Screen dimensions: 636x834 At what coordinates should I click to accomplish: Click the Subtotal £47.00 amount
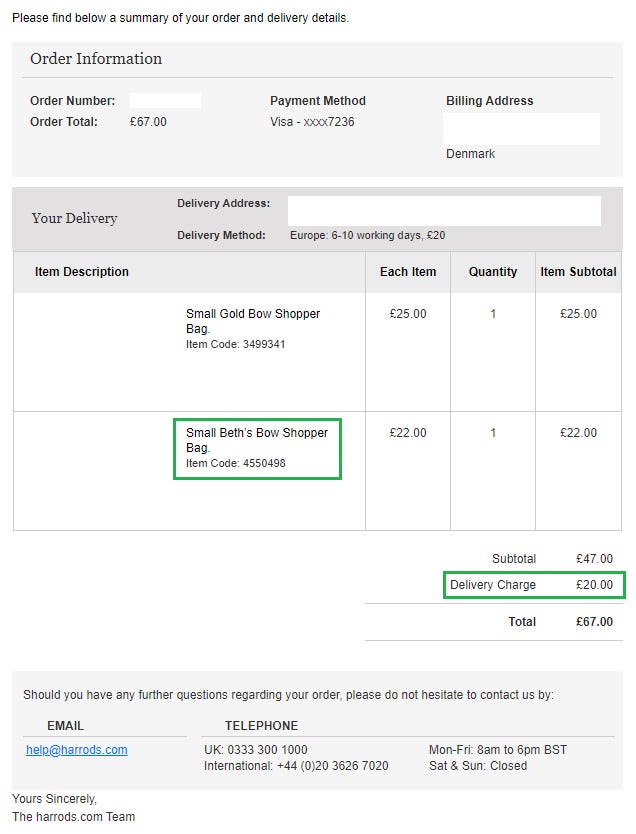click(594, 559)
